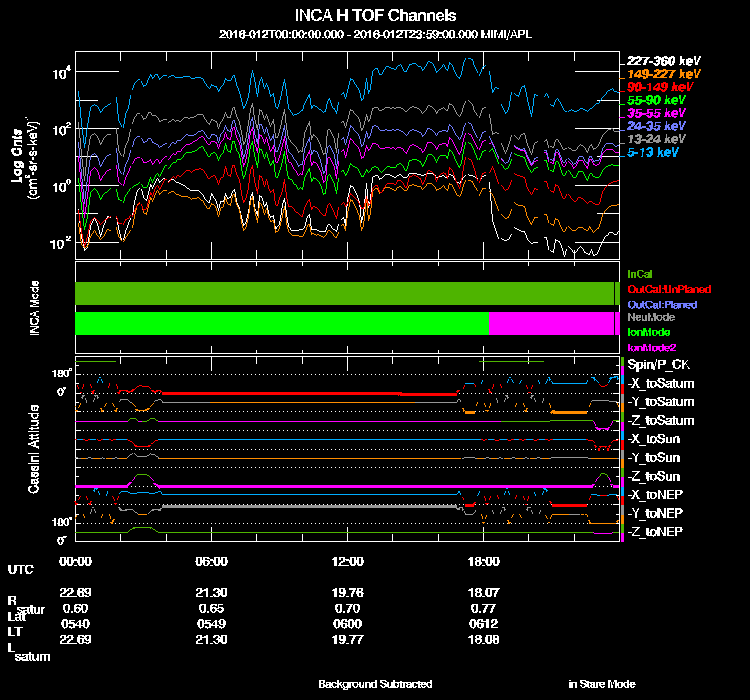The height and width of the screenshot is (700, 750).
Task: Select the 149-227 keV legend entry
Action: click(x=663, y=74)
